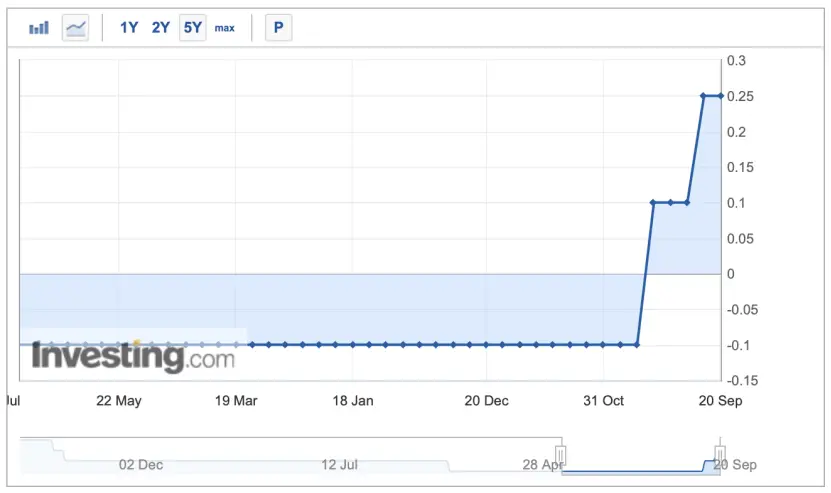Image resolution: width=831 pixels, height=493 pixels.
Task: Switch to the bar chart view icon
Action: pos(39,28)
